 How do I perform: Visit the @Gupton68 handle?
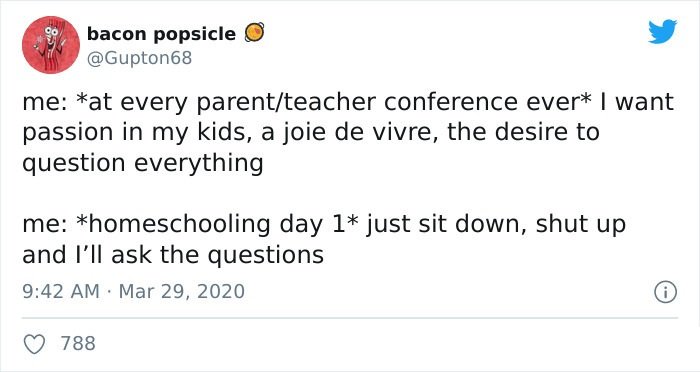click(139, 58)
